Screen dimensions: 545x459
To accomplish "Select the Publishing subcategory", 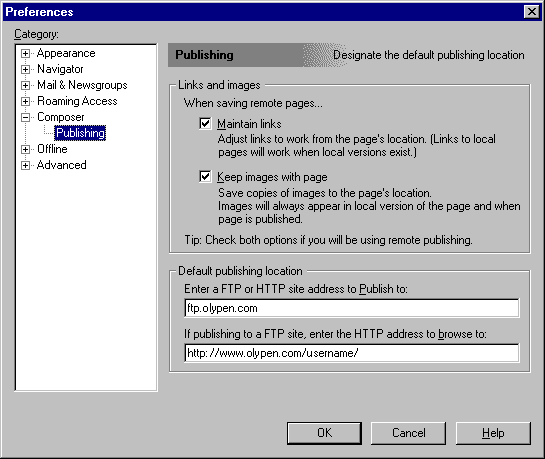I will click(x=80, y=133).
